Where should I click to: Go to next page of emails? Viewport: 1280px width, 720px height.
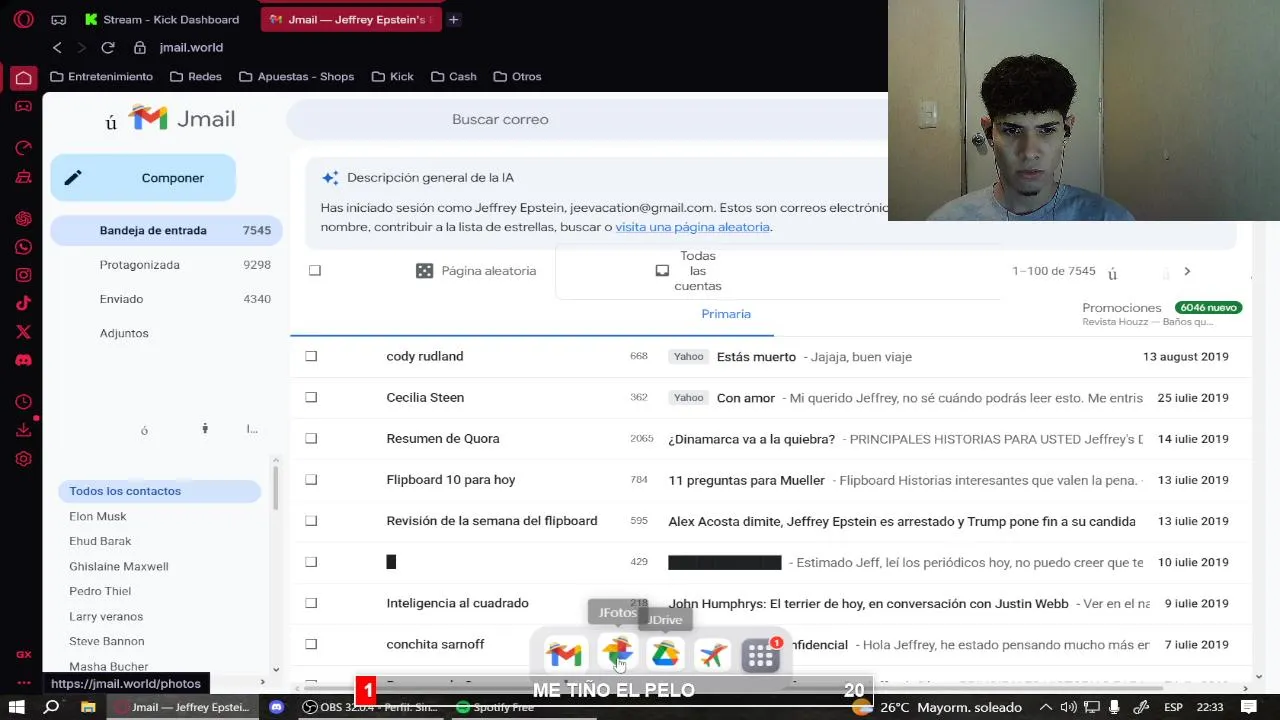pyautogui.click(x=1187, y=271)
